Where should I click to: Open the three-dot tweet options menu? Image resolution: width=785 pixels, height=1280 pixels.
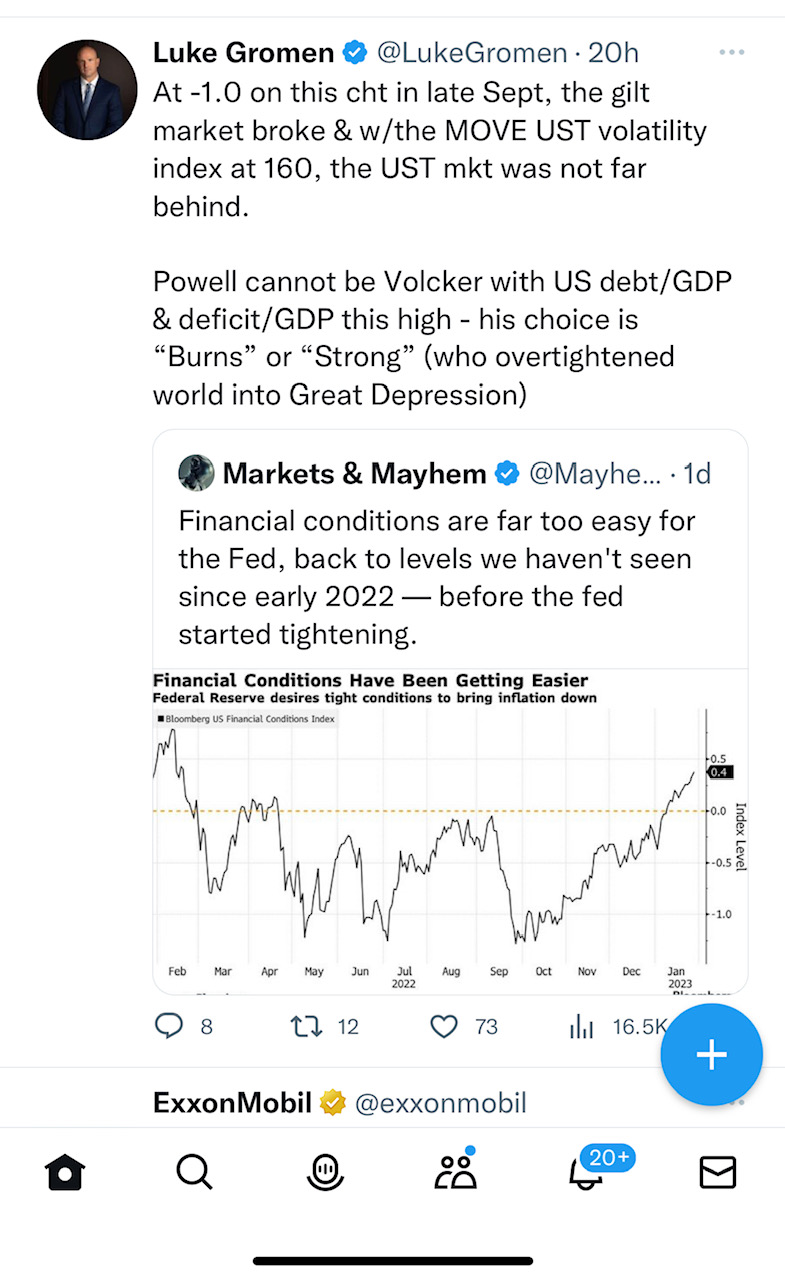(732, 52)
